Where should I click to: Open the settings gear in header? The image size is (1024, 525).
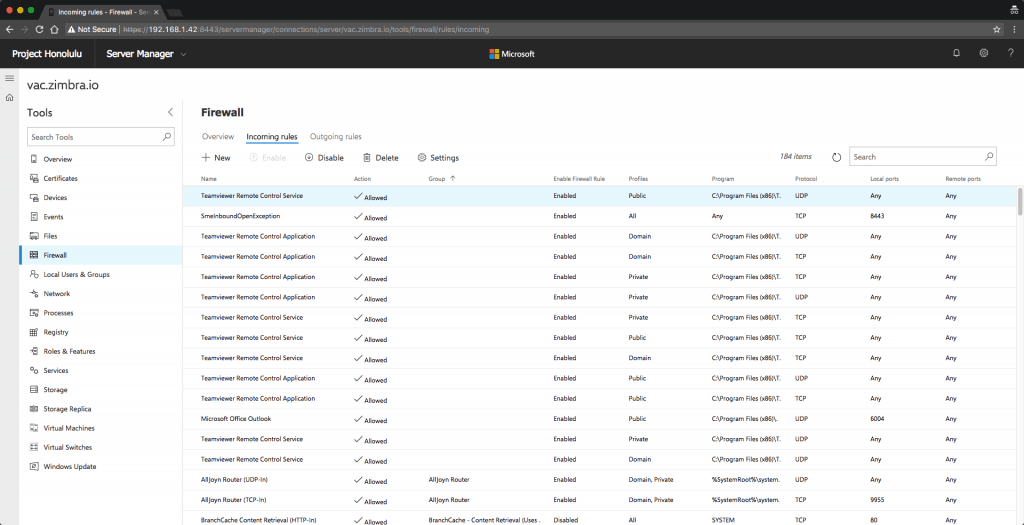[x=984, y=54]
